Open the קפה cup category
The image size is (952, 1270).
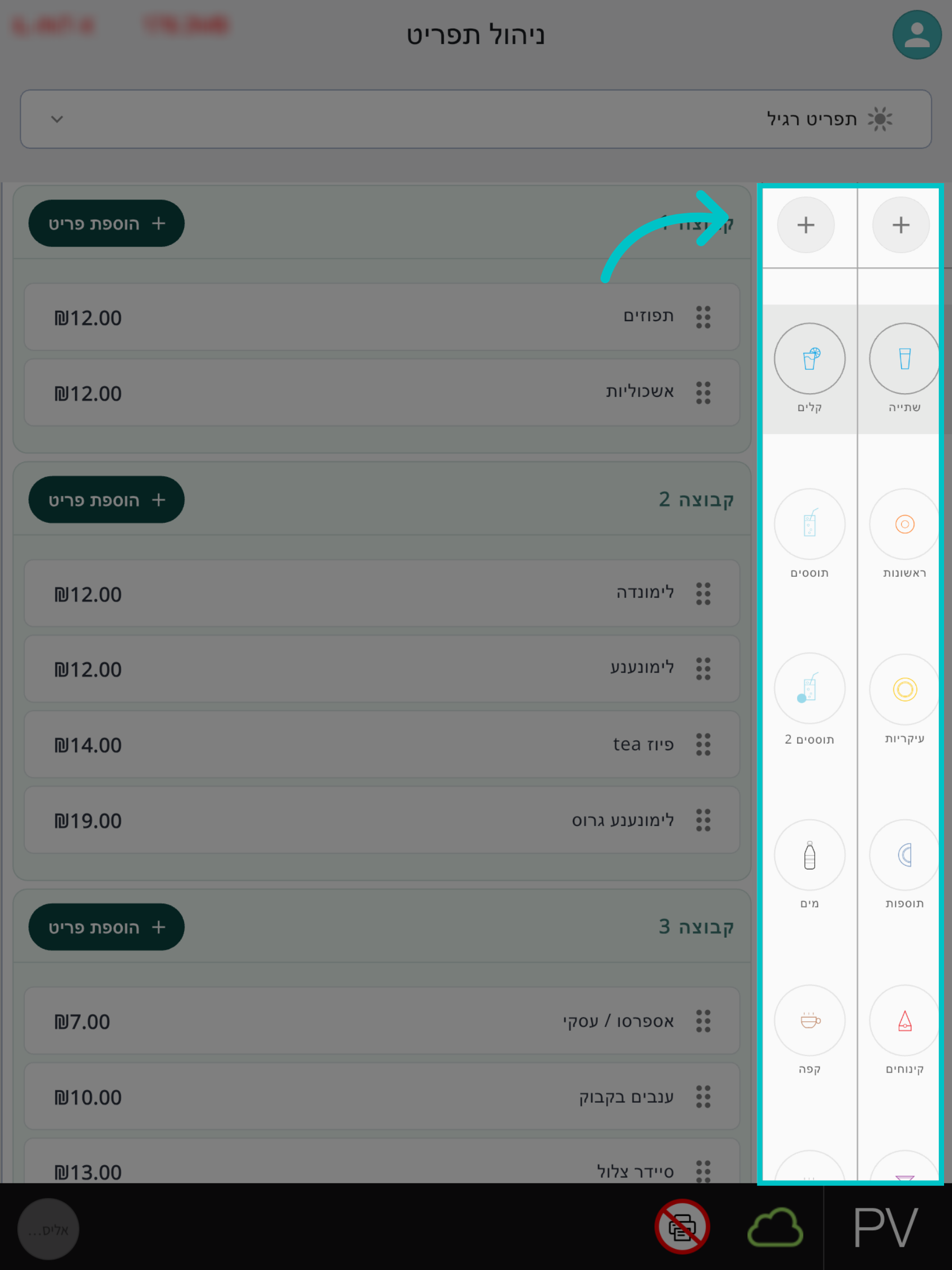[809, 1020]
